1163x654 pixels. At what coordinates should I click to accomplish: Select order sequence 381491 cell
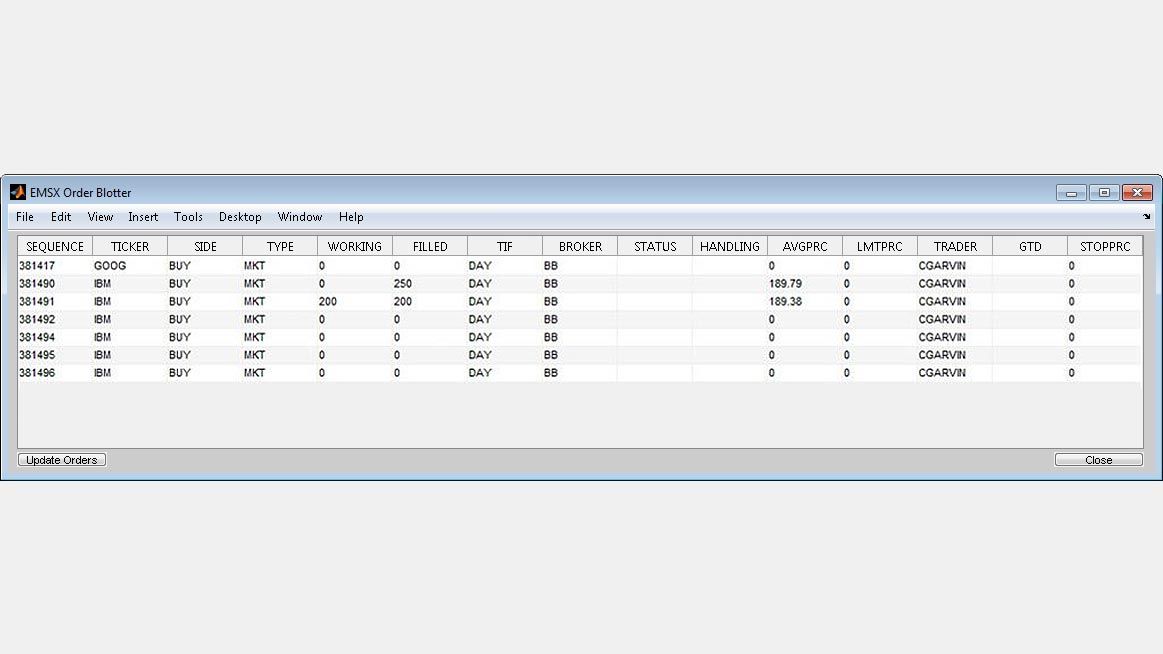(x=37, y=301)
